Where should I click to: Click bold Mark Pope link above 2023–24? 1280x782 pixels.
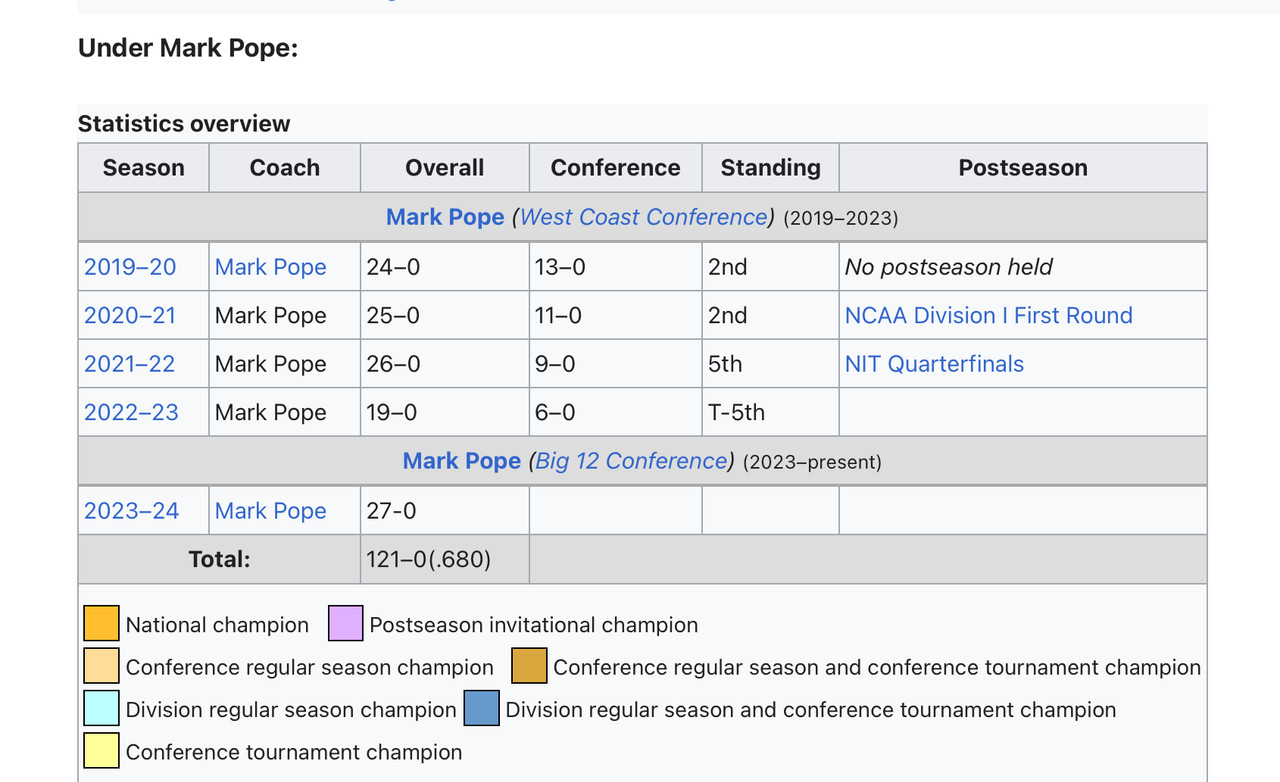[x=462, y=461]
